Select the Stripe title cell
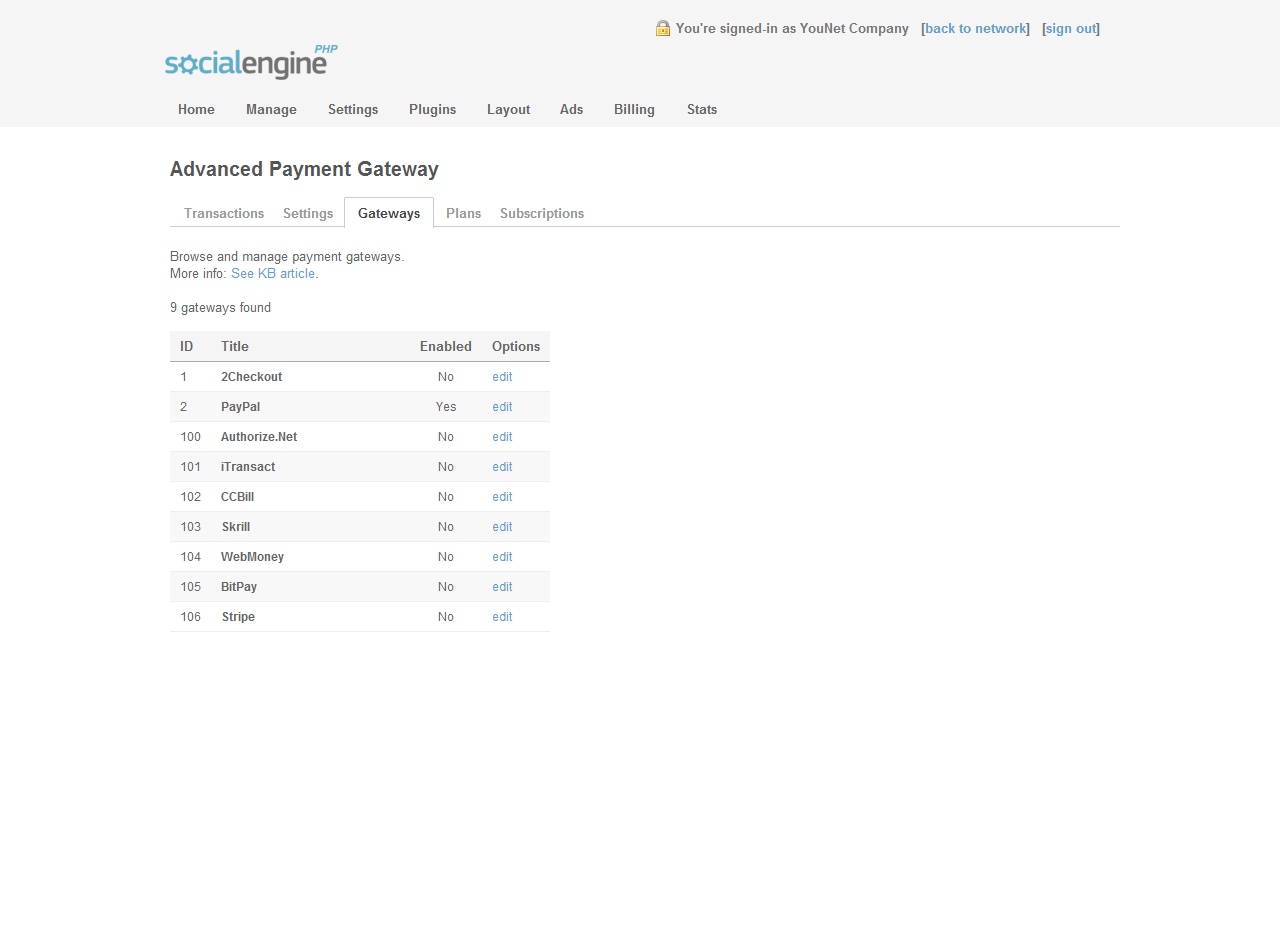 (x=238, y=617)
